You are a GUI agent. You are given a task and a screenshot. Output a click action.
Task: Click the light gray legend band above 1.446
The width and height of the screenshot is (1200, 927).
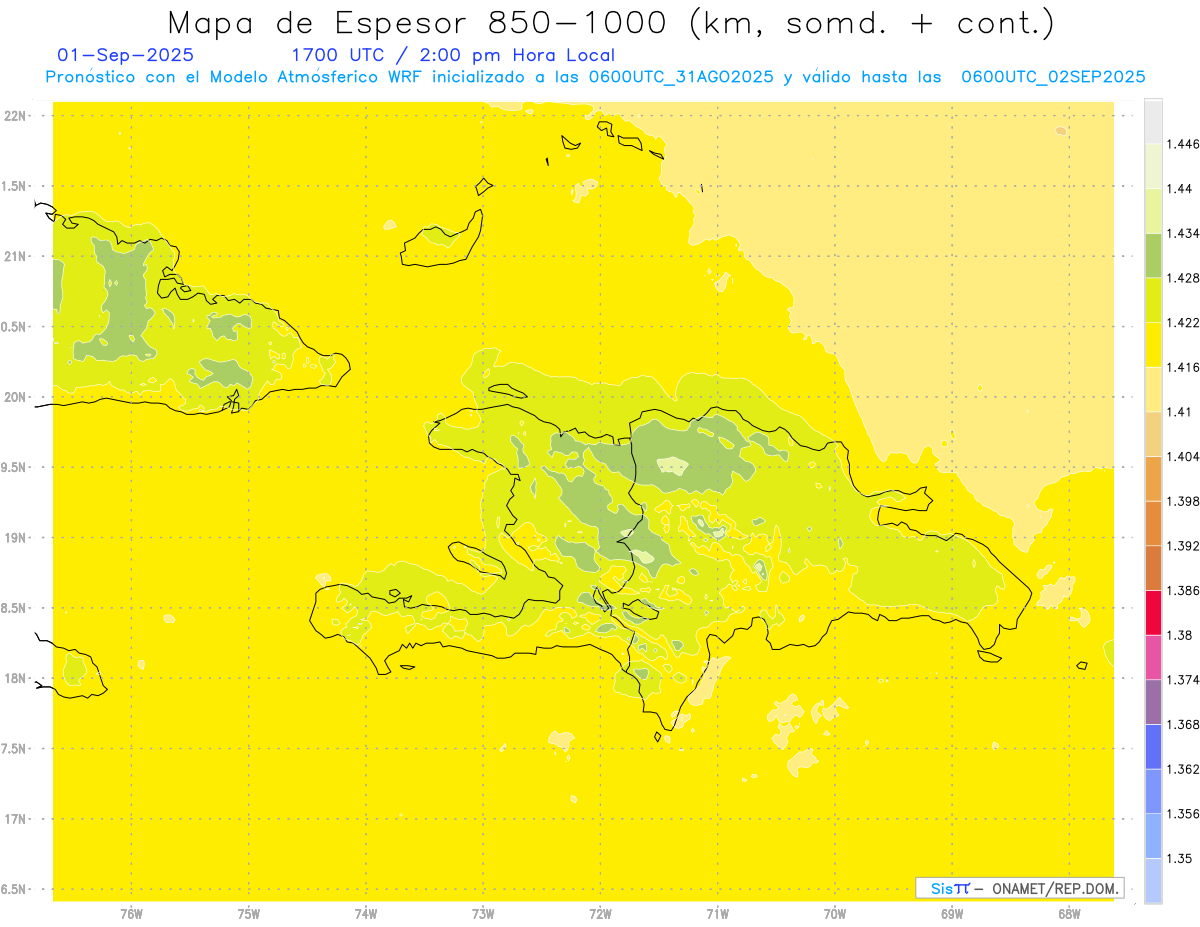(1153, 122)
